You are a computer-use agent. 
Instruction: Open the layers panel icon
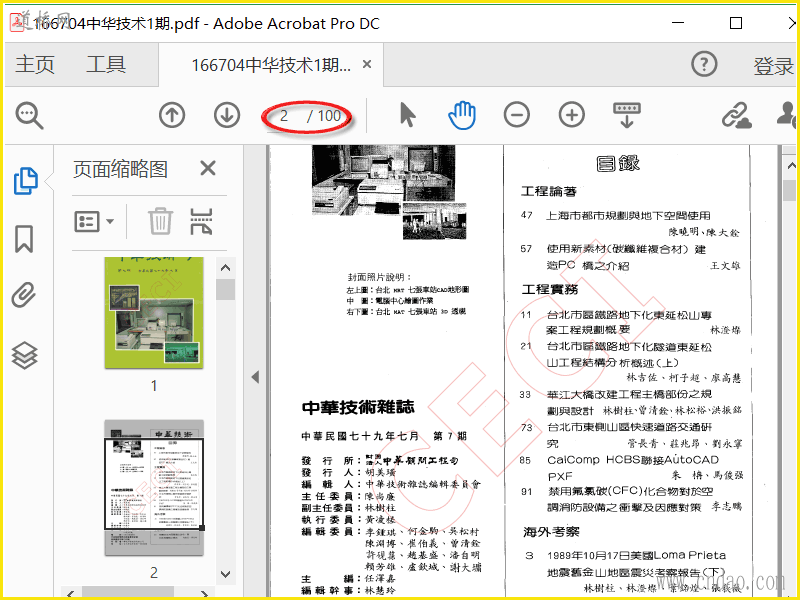(x=24, y=355)
